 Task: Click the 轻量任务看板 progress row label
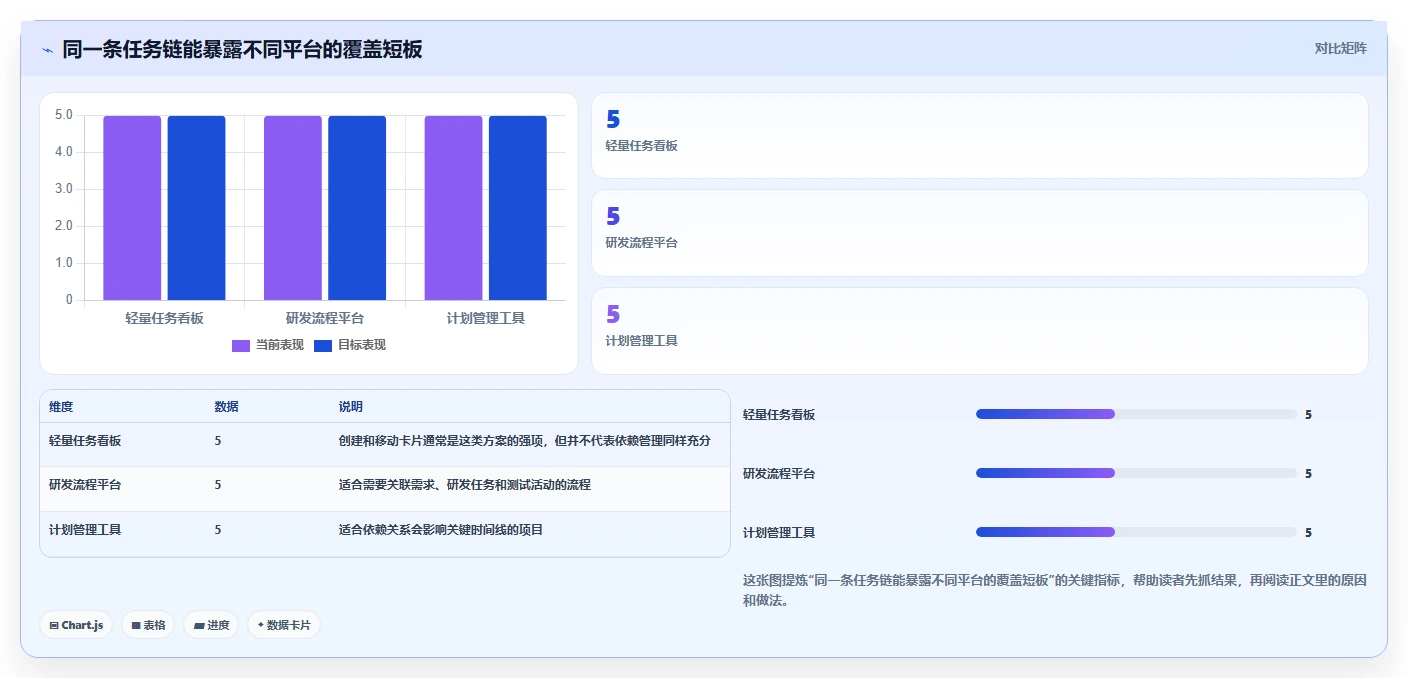tap(779, 414)
